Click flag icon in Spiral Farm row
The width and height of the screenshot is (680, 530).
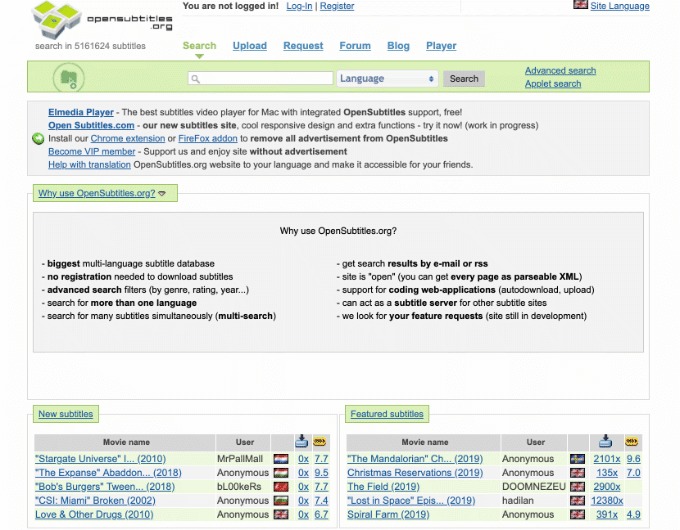[x=577, y=514]
